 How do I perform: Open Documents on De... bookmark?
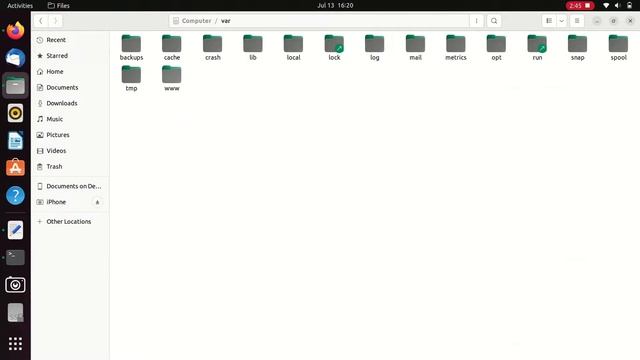click(70, 186)
